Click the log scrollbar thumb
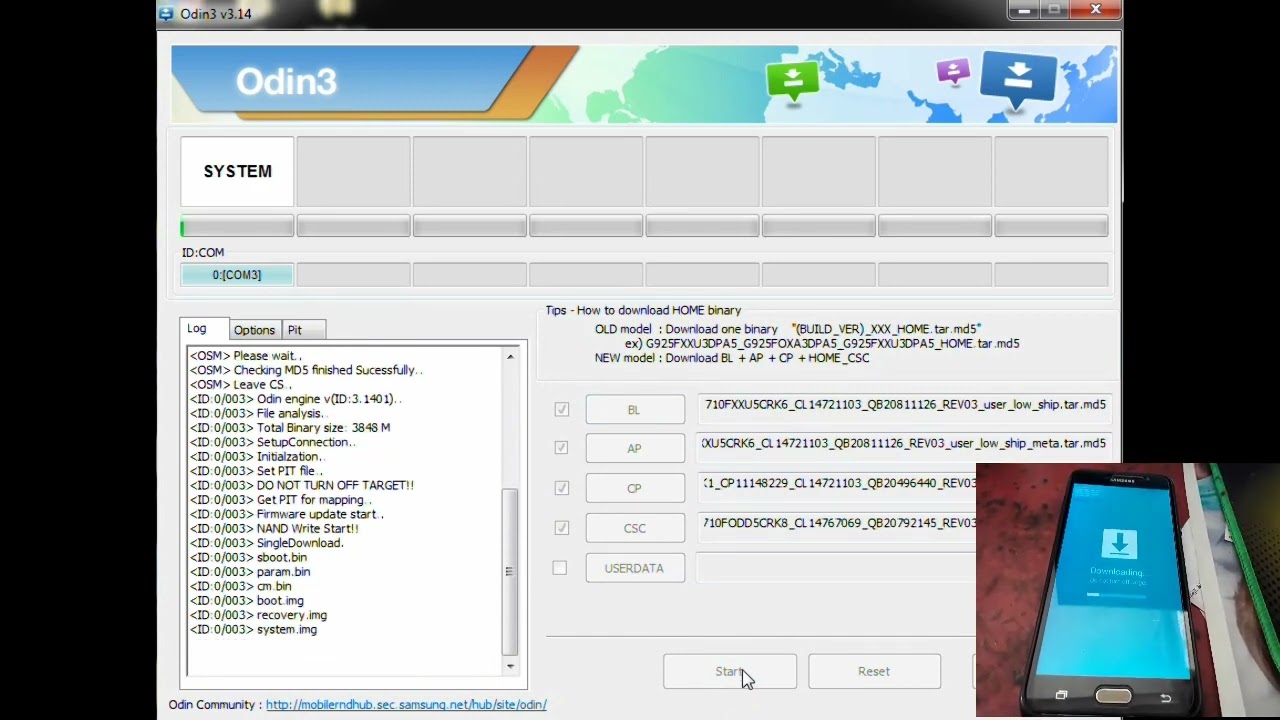This screenshot has height=720, width=1280. (510, 571)
